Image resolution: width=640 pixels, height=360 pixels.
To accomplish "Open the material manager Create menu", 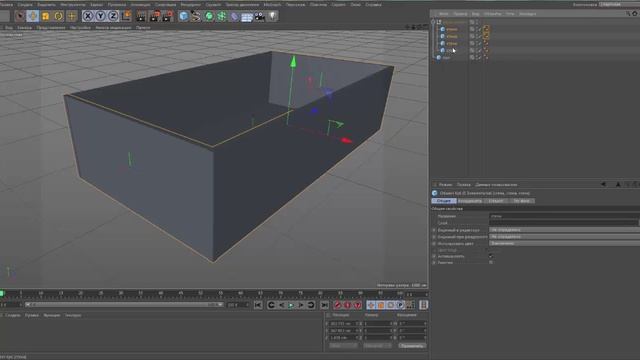I will (x=13, y=315).
